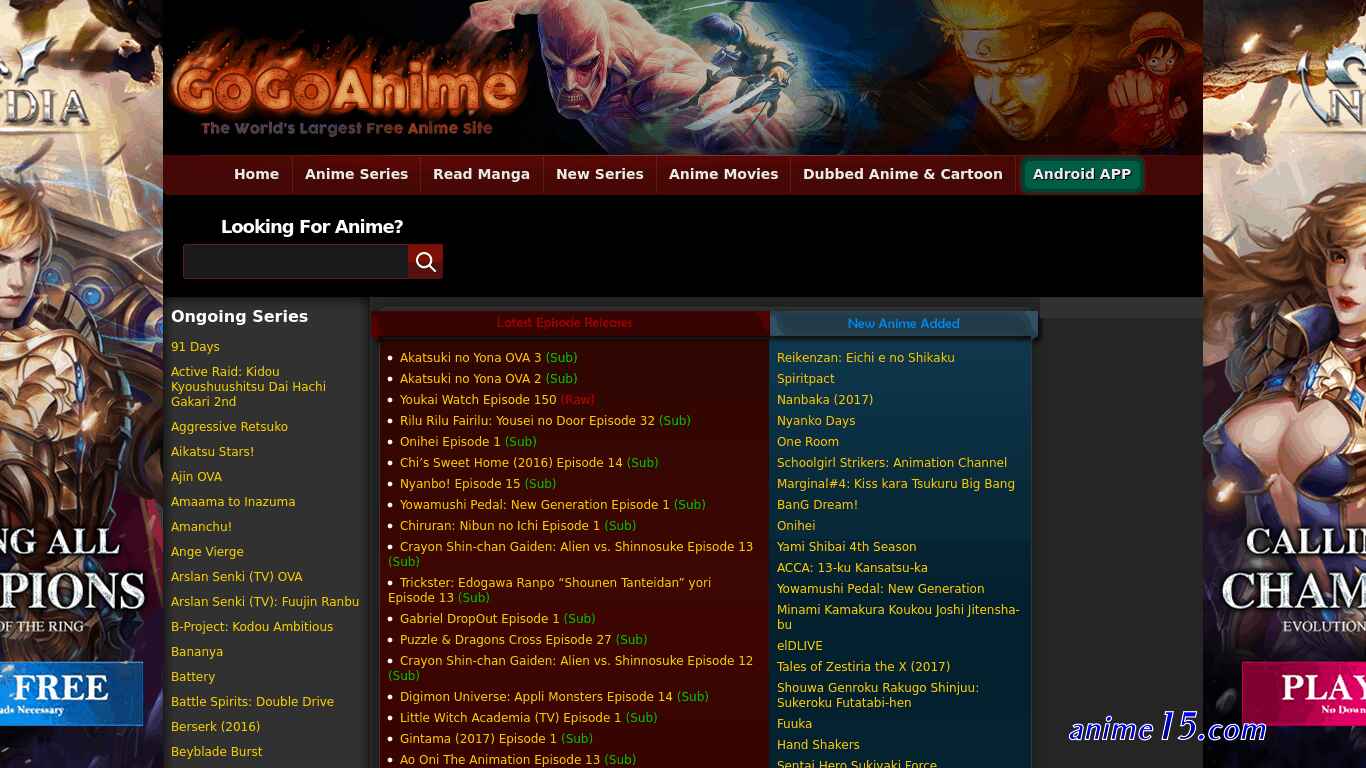Open Puzzle & Dragons Cross Episode 27
This screenshot has width=1366, height=768.
(x=505, y=639)
